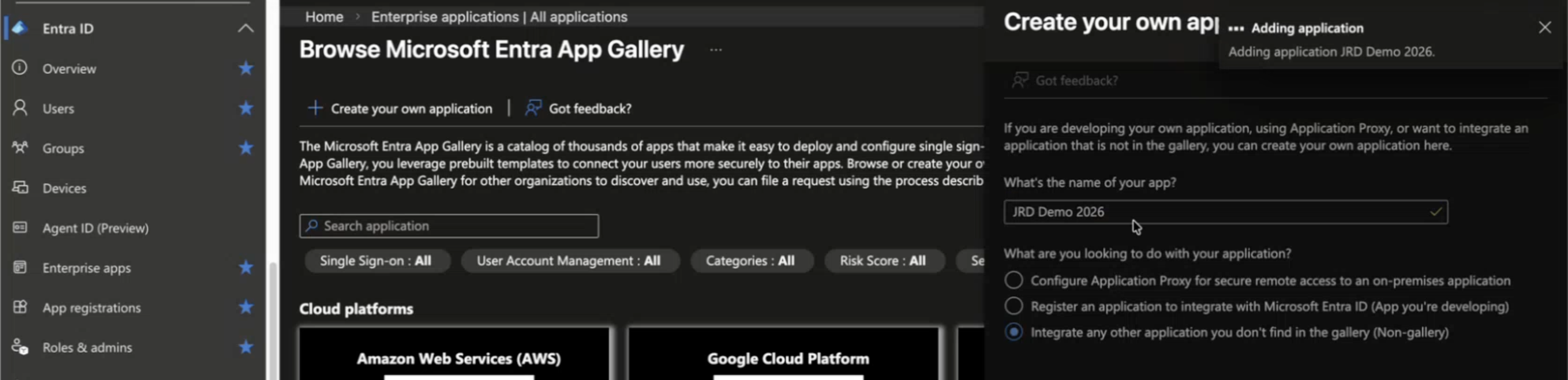
Task: Select Register an application radio option
Action: click(1014, 306)
